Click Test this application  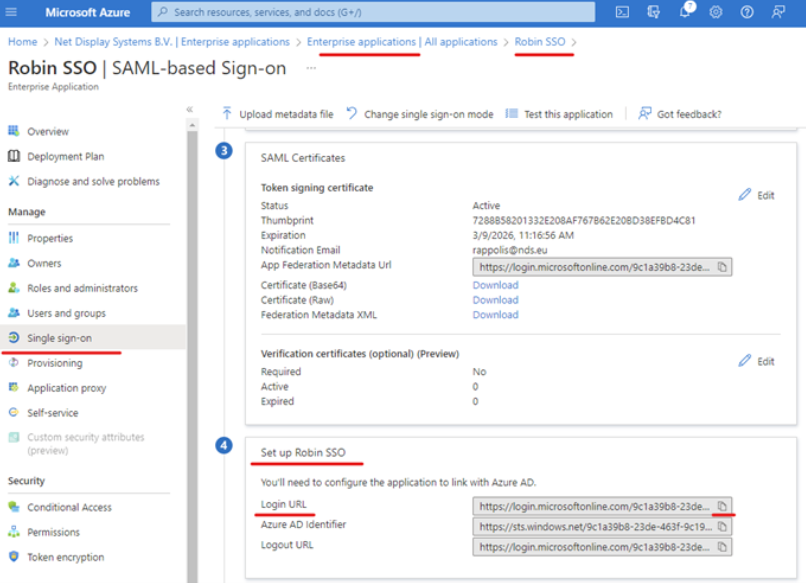(x=559, y=114)
